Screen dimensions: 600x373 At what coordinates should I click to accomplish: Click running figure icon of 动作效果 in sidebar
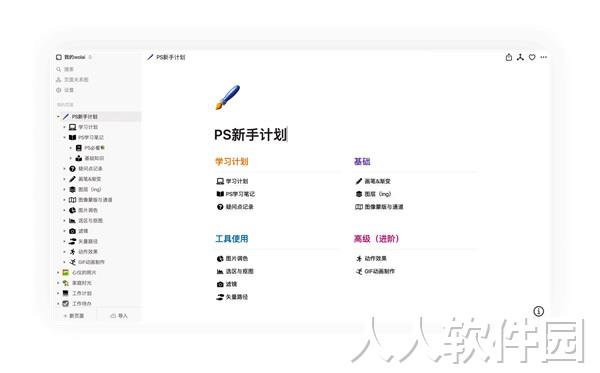(72, 252)
